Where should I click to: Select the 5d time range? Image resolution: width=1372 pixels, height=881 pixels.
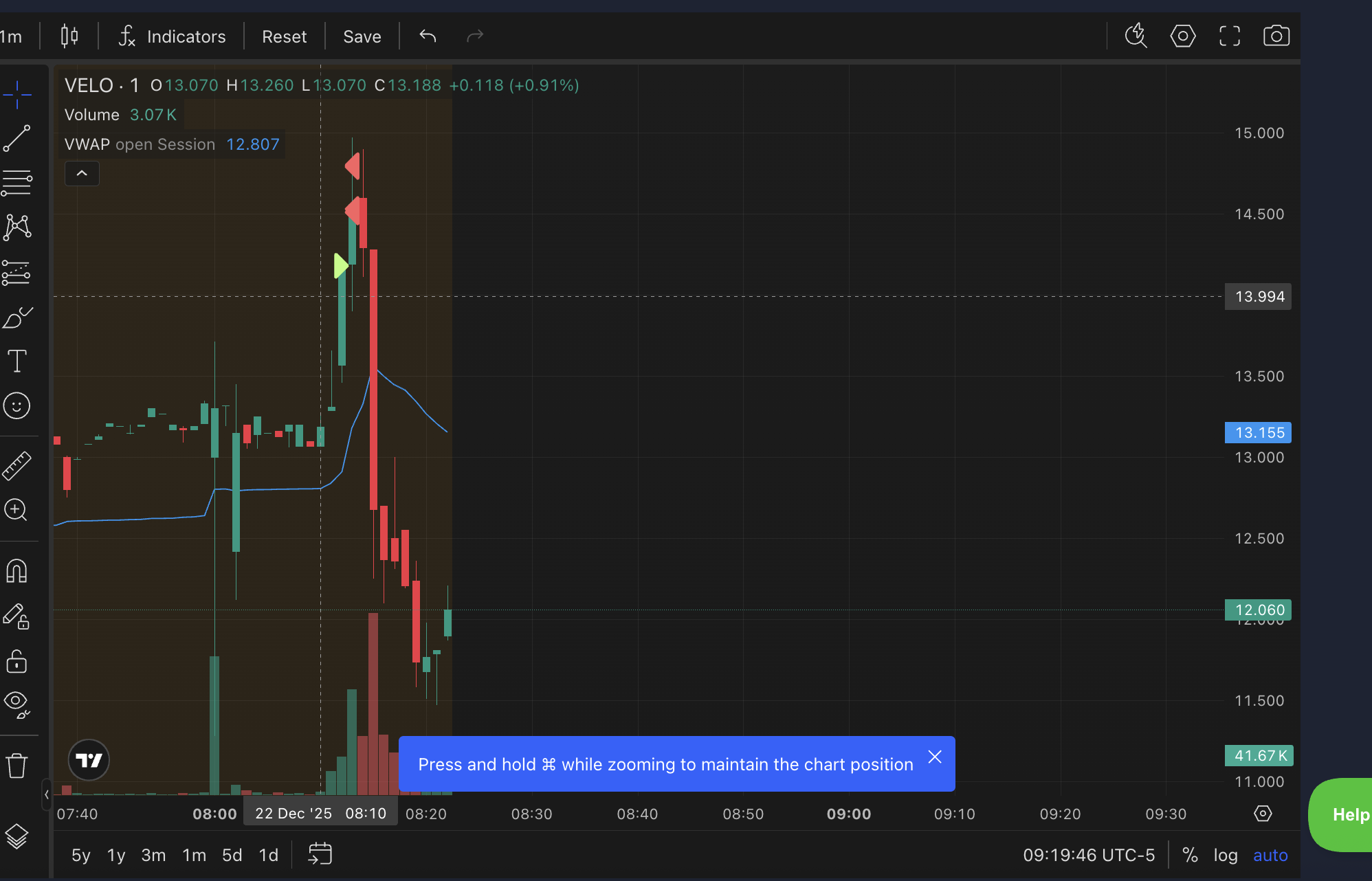[x=232, y=855]
